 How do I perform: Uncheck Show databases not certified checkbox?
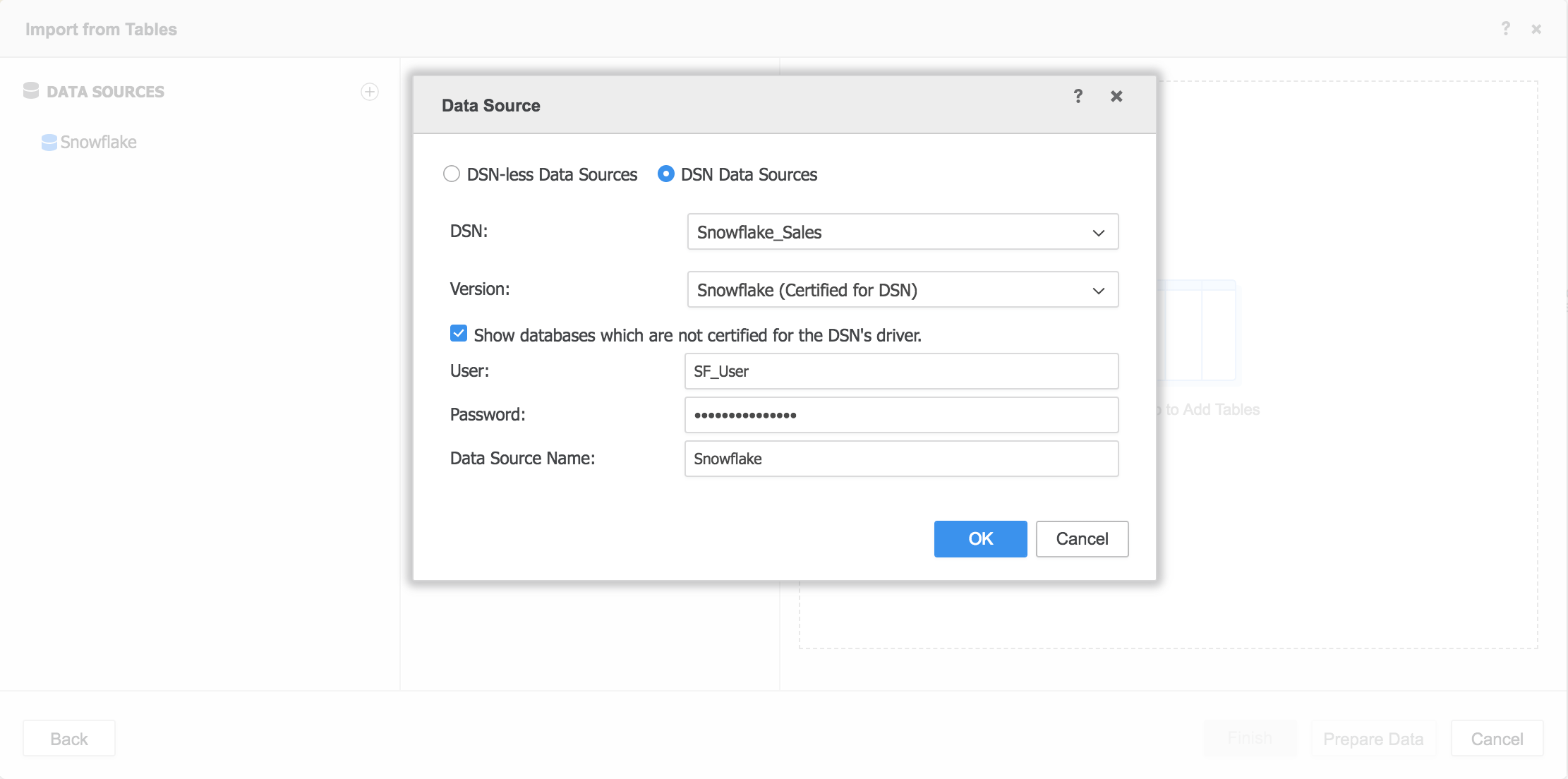coord(459,334)
